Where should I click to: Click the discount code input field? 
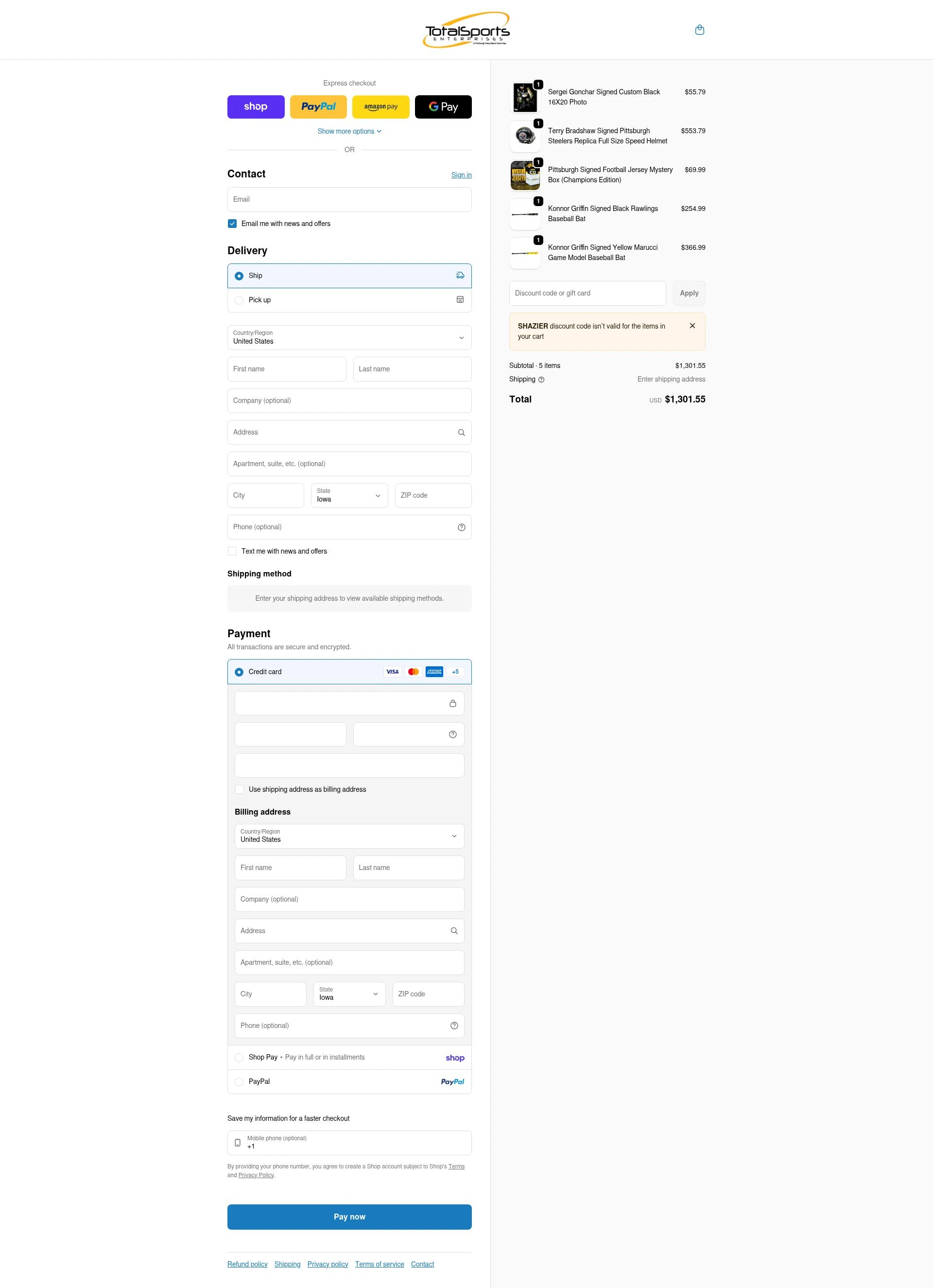point(587,293)
